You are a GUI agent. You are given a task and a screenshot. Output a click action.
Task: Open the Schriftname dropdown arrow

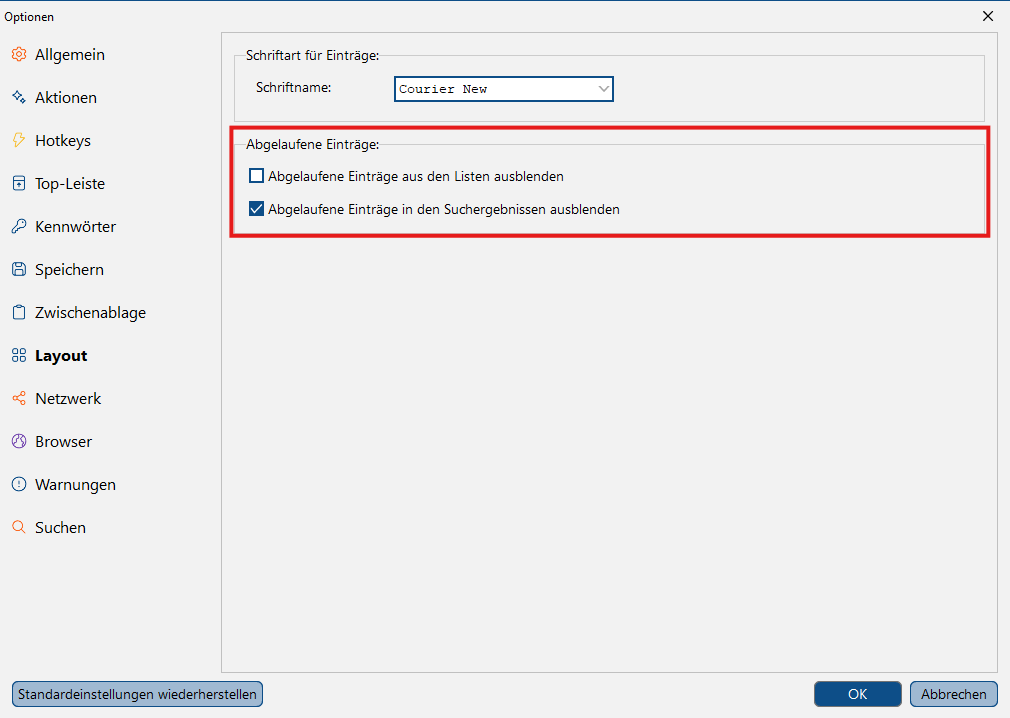(603, 89)
